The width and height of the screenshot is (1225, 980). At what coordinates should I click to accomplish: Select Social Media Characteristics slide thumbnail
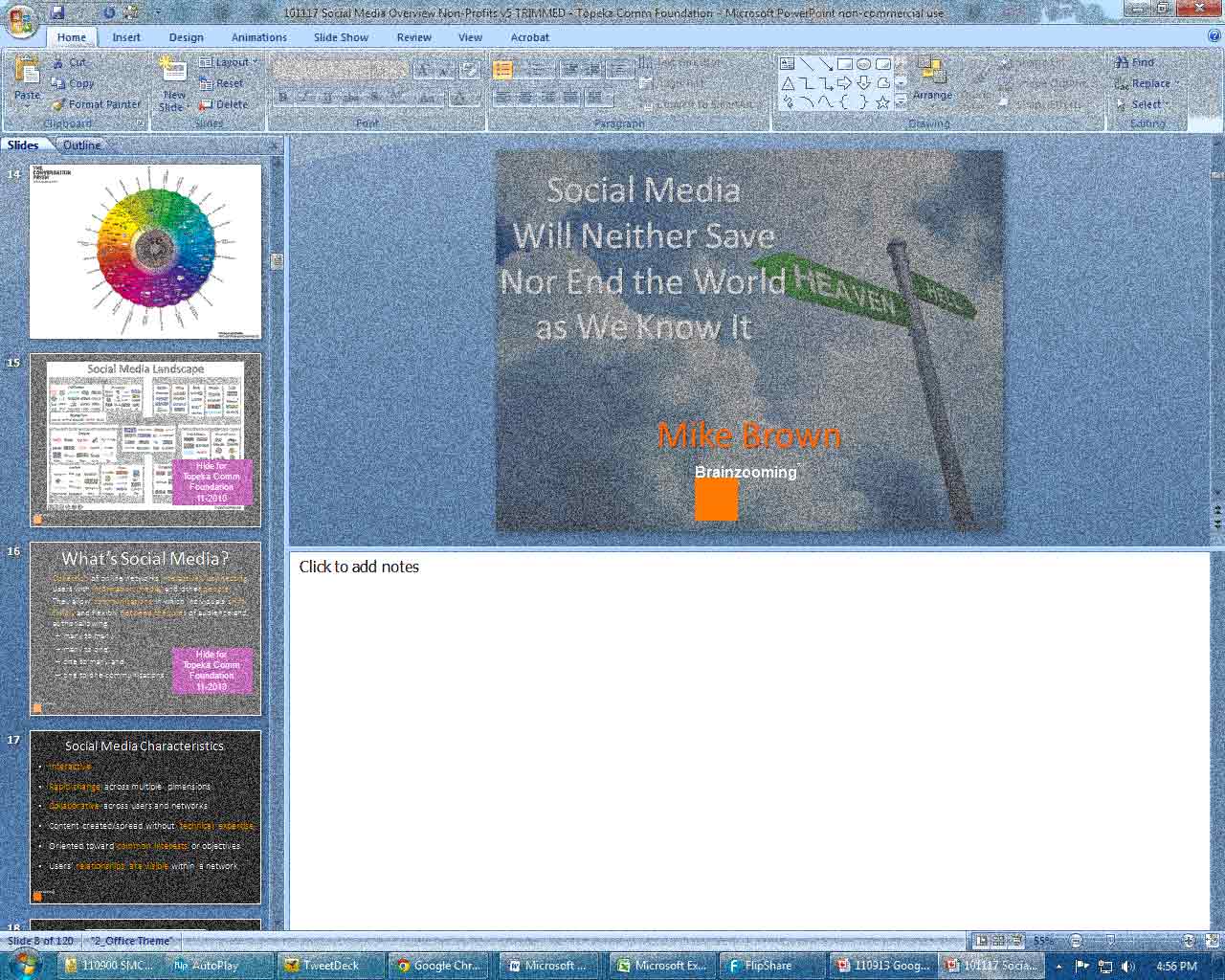click(x=145, y=817)
